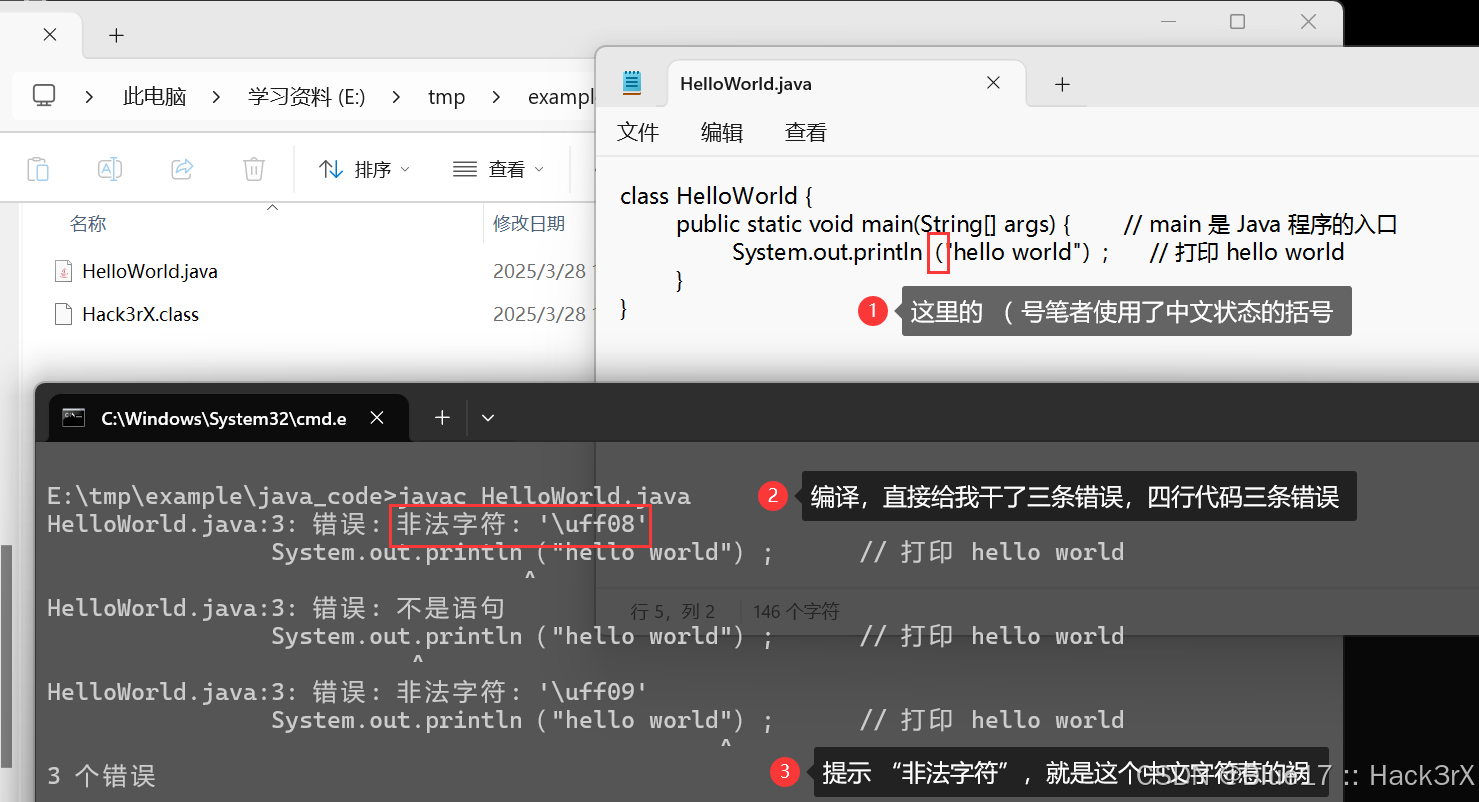Image resolution: width=1479 pixels, height=802 pixels.
Task: Open the 编辑 menu in Notepad
Action: (721, 131)
